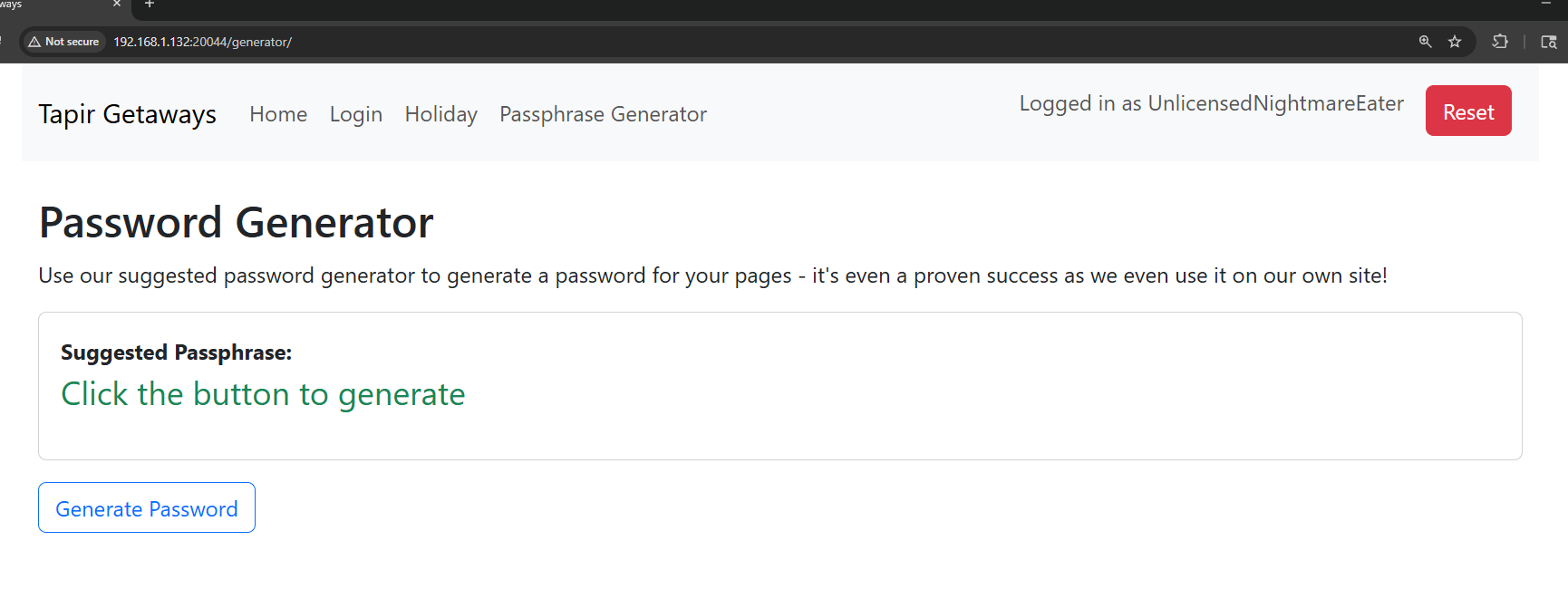Click the Tapir Getaways brand logo
Image resolution: width=1568 pixels, height=589 pixels.
127,114
